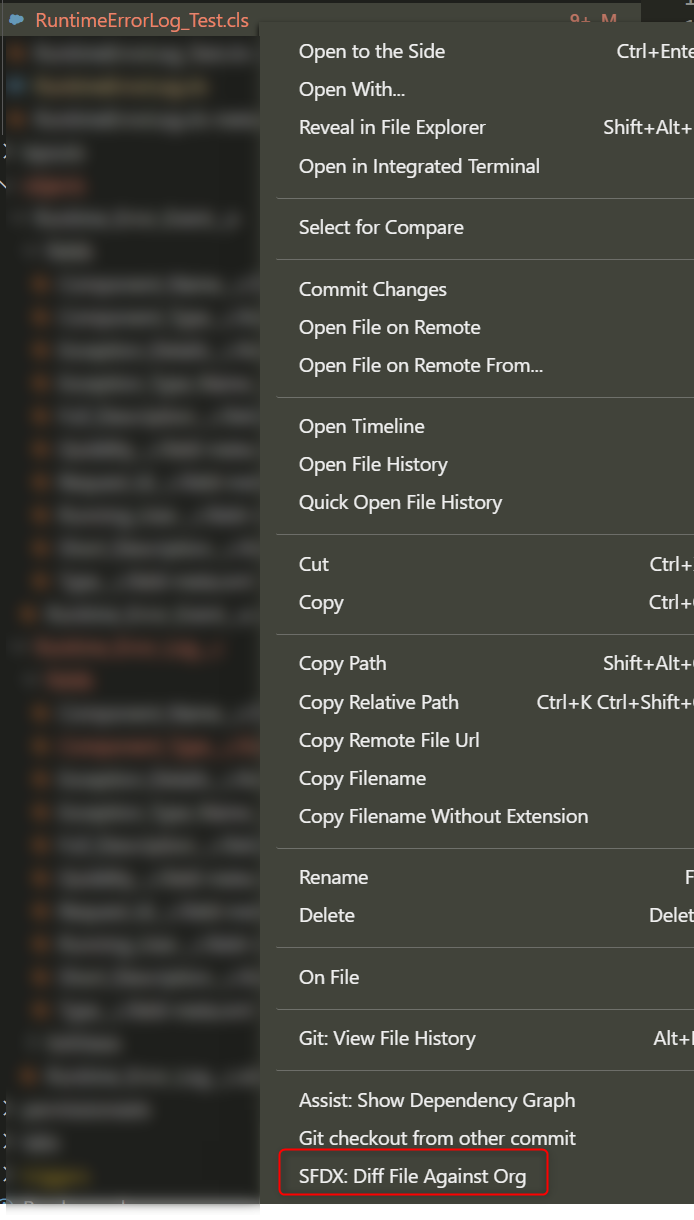
Task: Choose Copy Relative Path
Action: click(x=378, y=702)
